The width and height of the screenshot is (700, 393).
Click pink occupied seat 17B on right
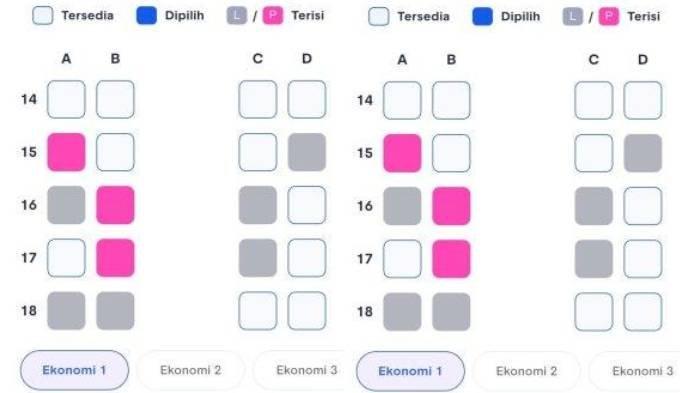tap(451, 259)
